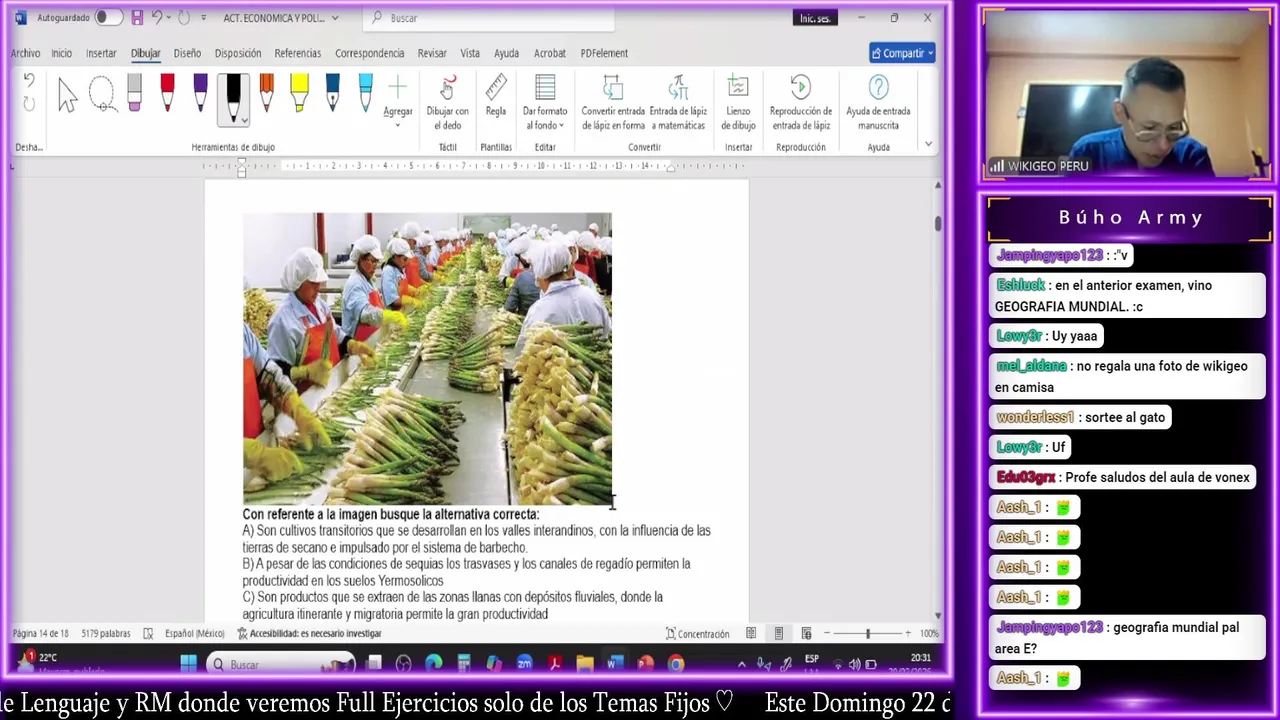Click zoom in plus button

[x=908, y=633]
